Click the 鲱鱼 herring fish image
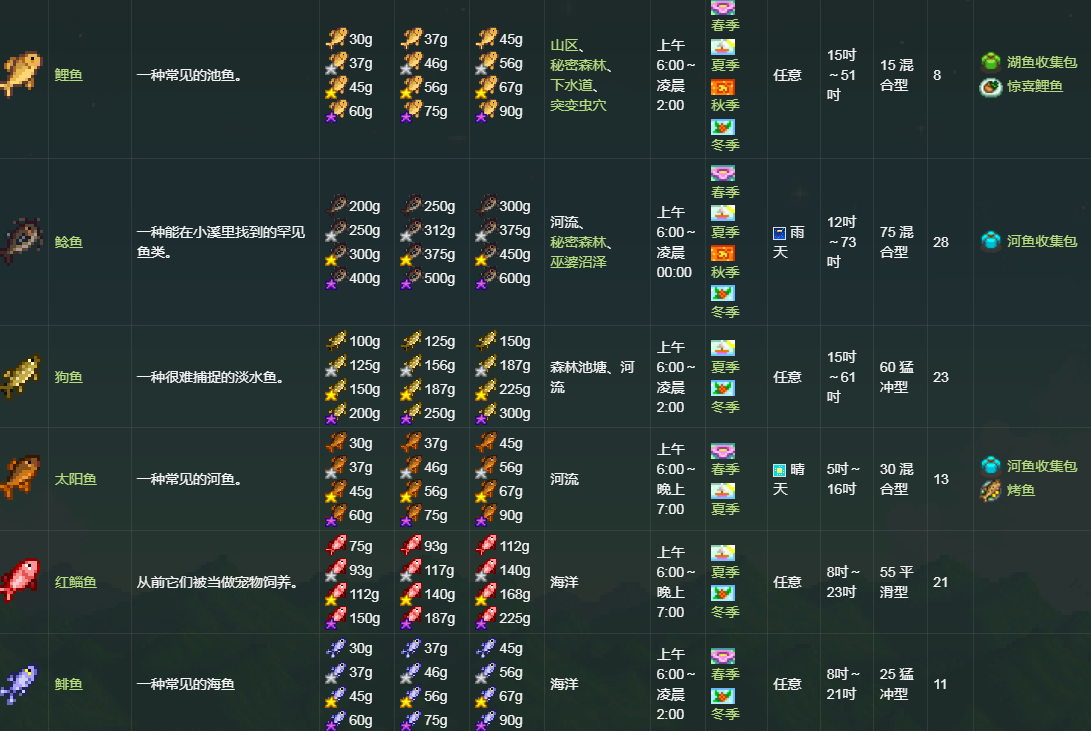The height and width of the screenshot is (731, 1091). point(22,684)
